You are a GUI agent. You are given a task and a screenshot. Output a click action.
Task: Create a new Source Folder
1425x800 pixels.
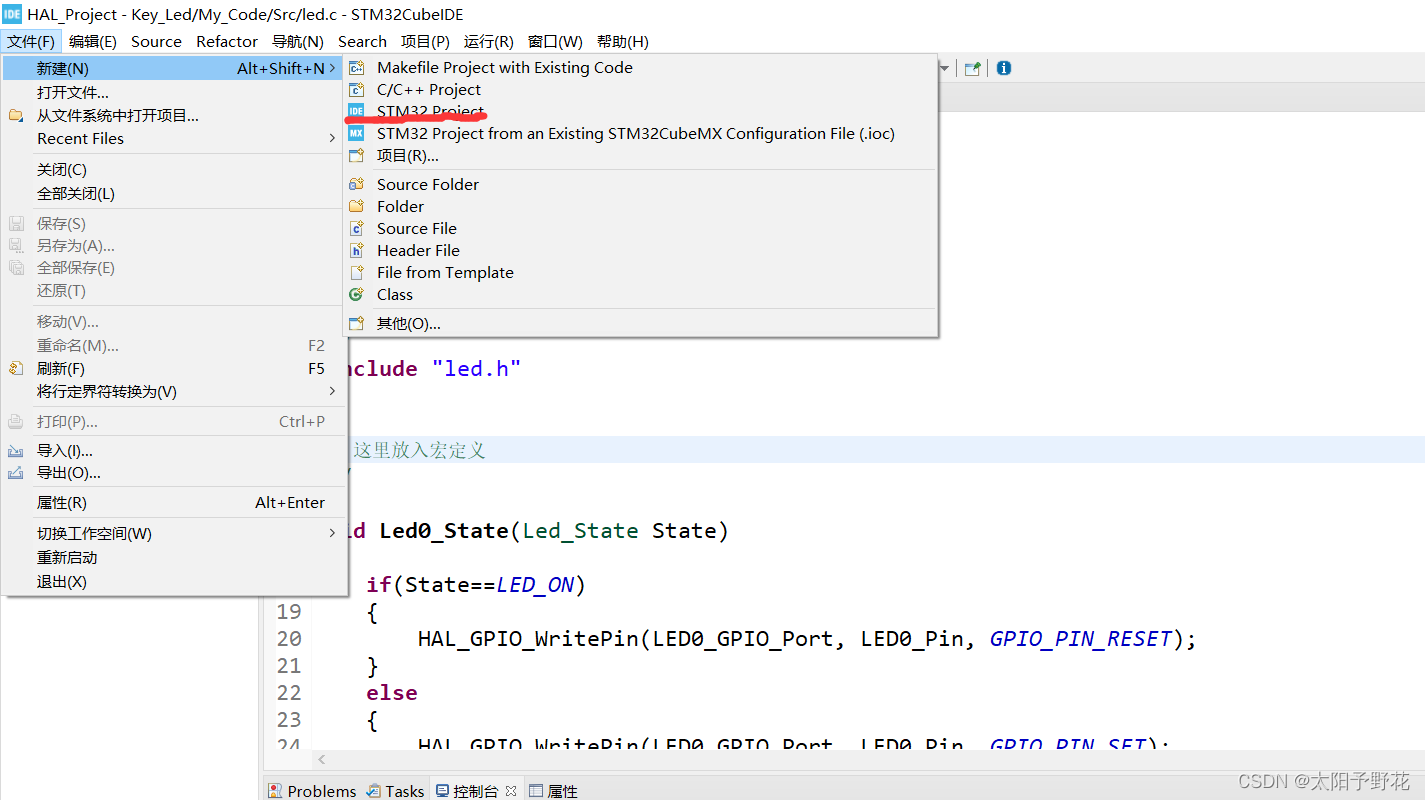(640, 184)
